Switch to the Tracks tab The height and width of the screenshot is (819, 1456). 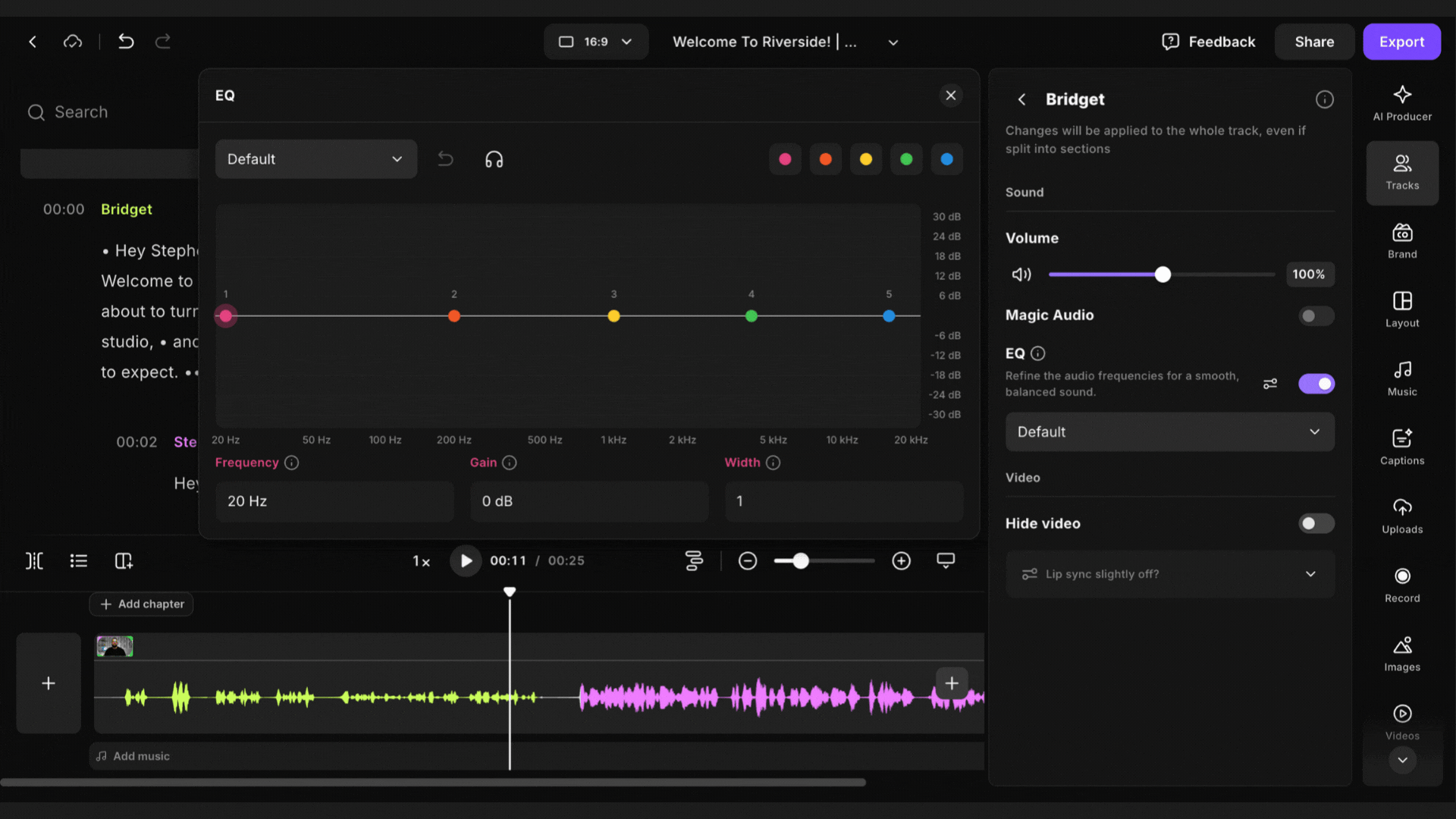pyautogui.click(x=1401, y=172)
